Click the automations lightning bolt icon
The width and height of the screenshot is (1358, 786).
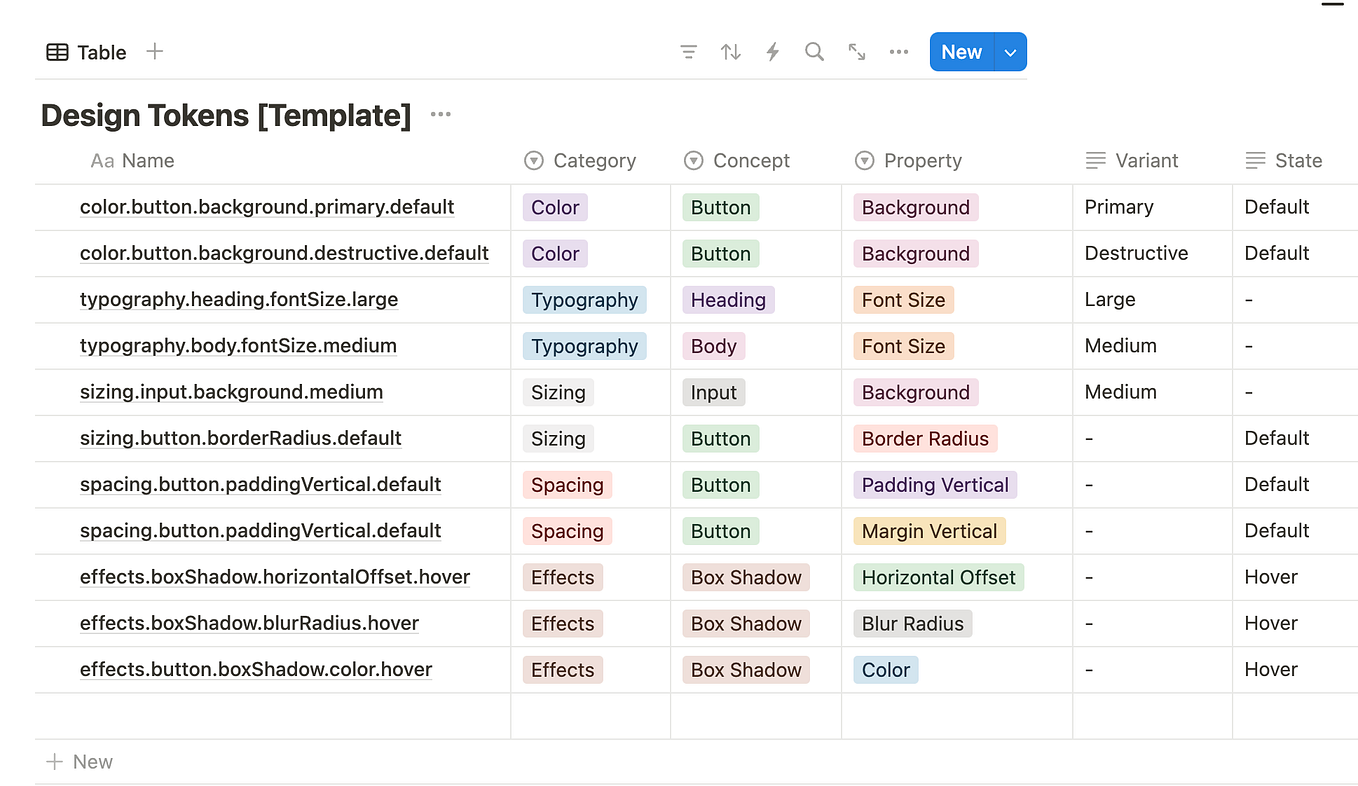click(772, 51)
